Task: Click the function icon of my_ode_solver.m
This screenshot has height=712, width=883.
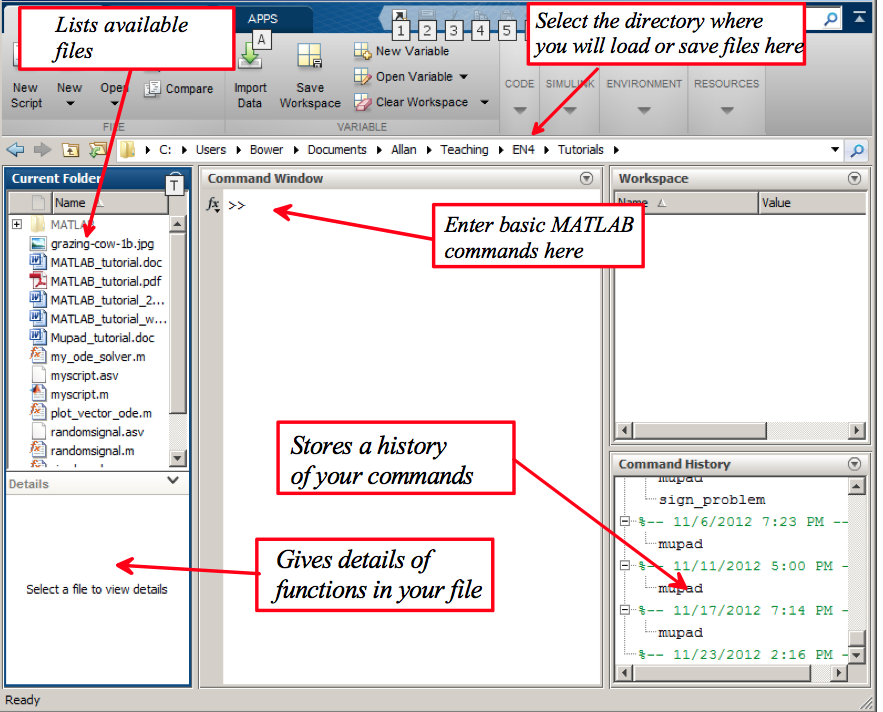Action: 37,356
